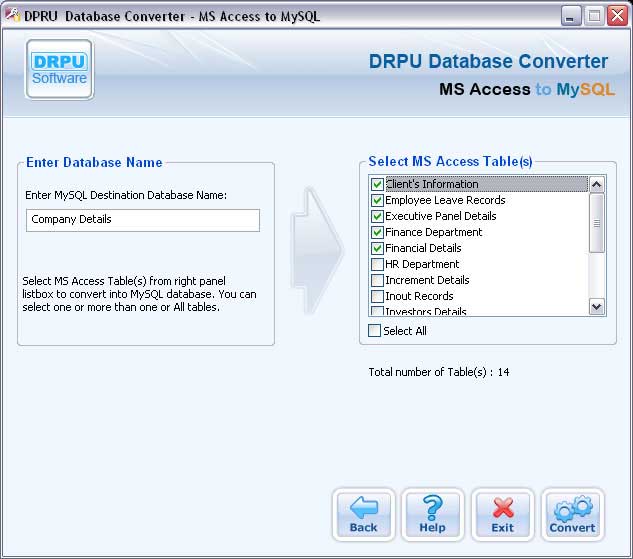Click the Back arrow button
This screenshot has height=559, width=633.
[x=363, y=515]
